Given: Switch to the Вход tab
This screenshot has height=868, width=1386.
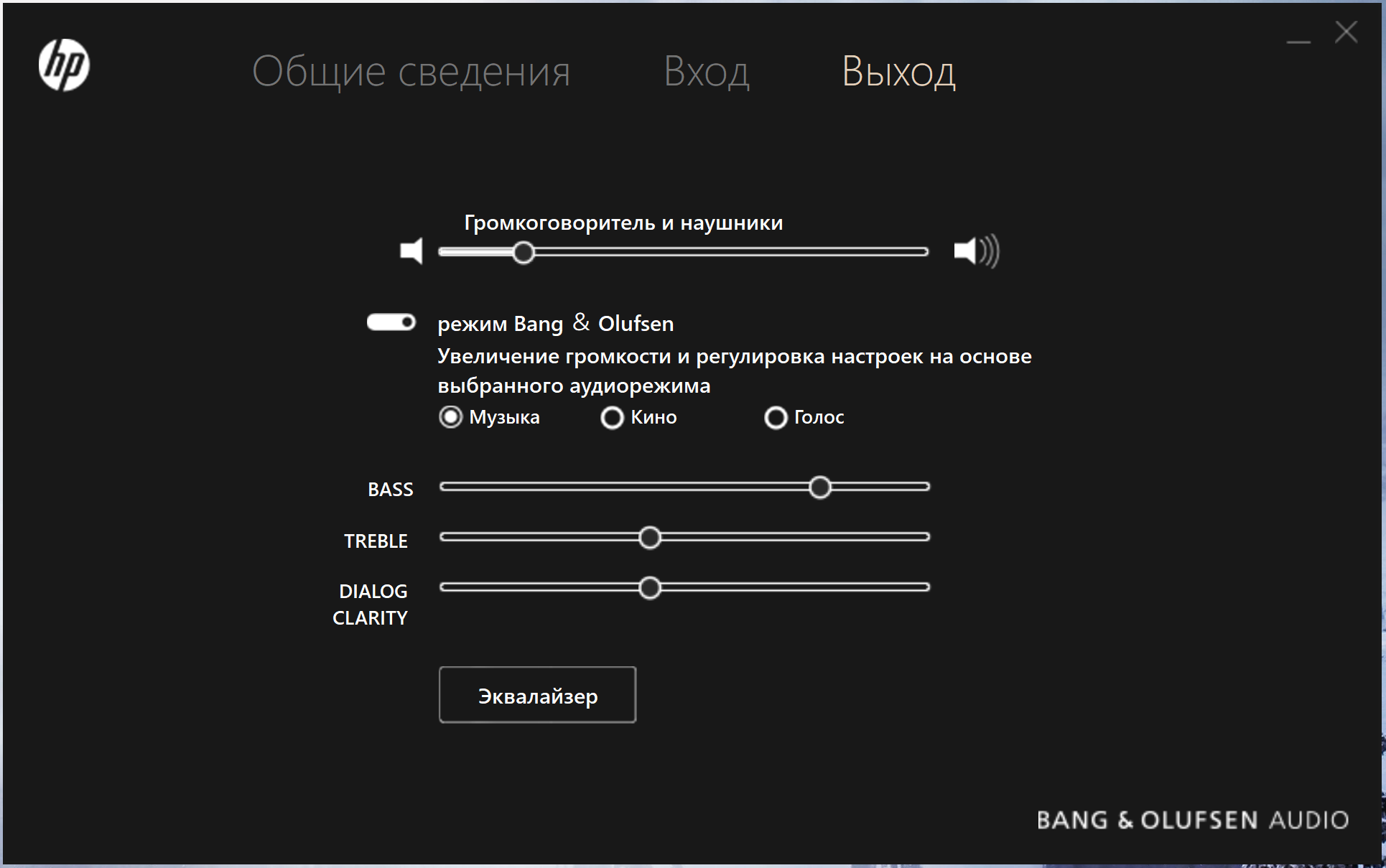Looking at the screenshot, I should click(707, 71).
